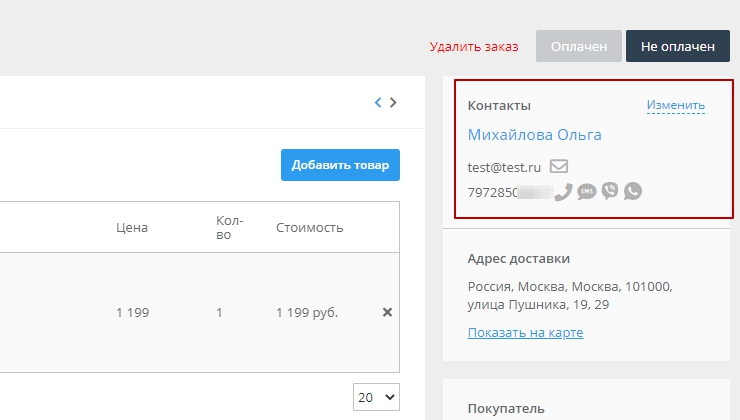This screenshot has height=420, width=740.
Task: Send SMS via the SMS bubble icon
Action: [587, 191]
